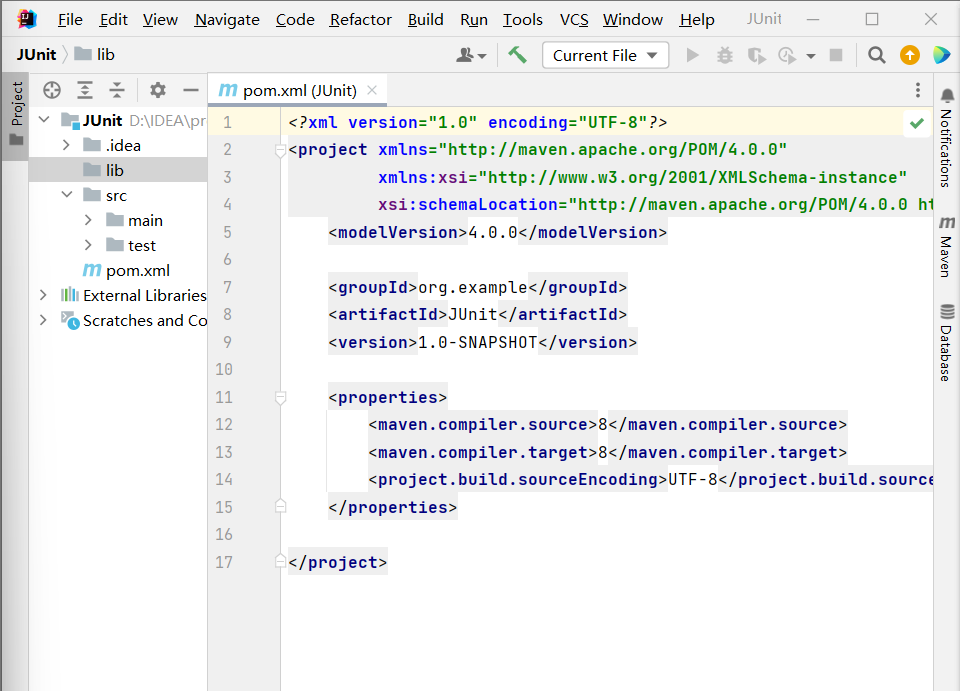
Task: Open the Build menu
Action: (426, 20)
